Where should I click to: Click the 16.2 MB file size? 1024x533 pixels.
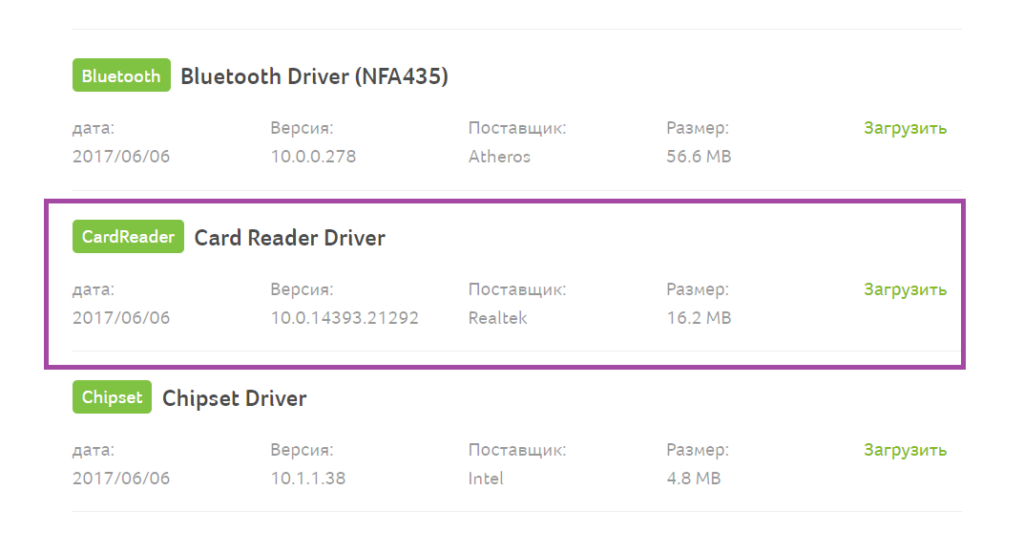tap(699, 318)
